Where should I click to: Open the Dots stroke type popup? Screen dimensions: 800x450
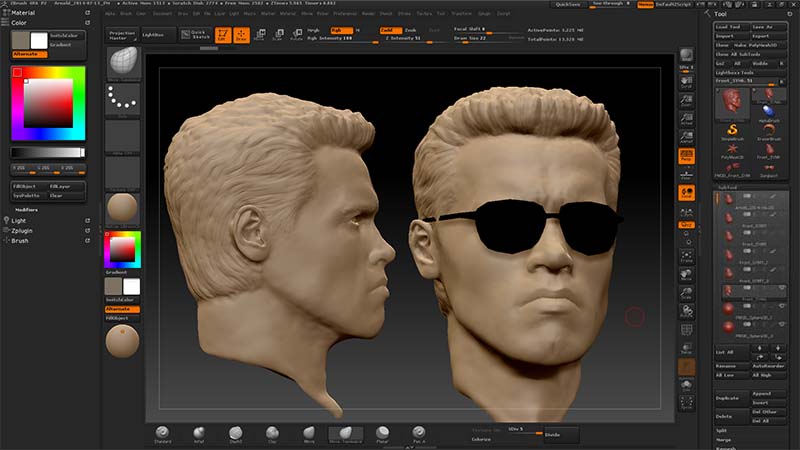click(x=123, y=99)
